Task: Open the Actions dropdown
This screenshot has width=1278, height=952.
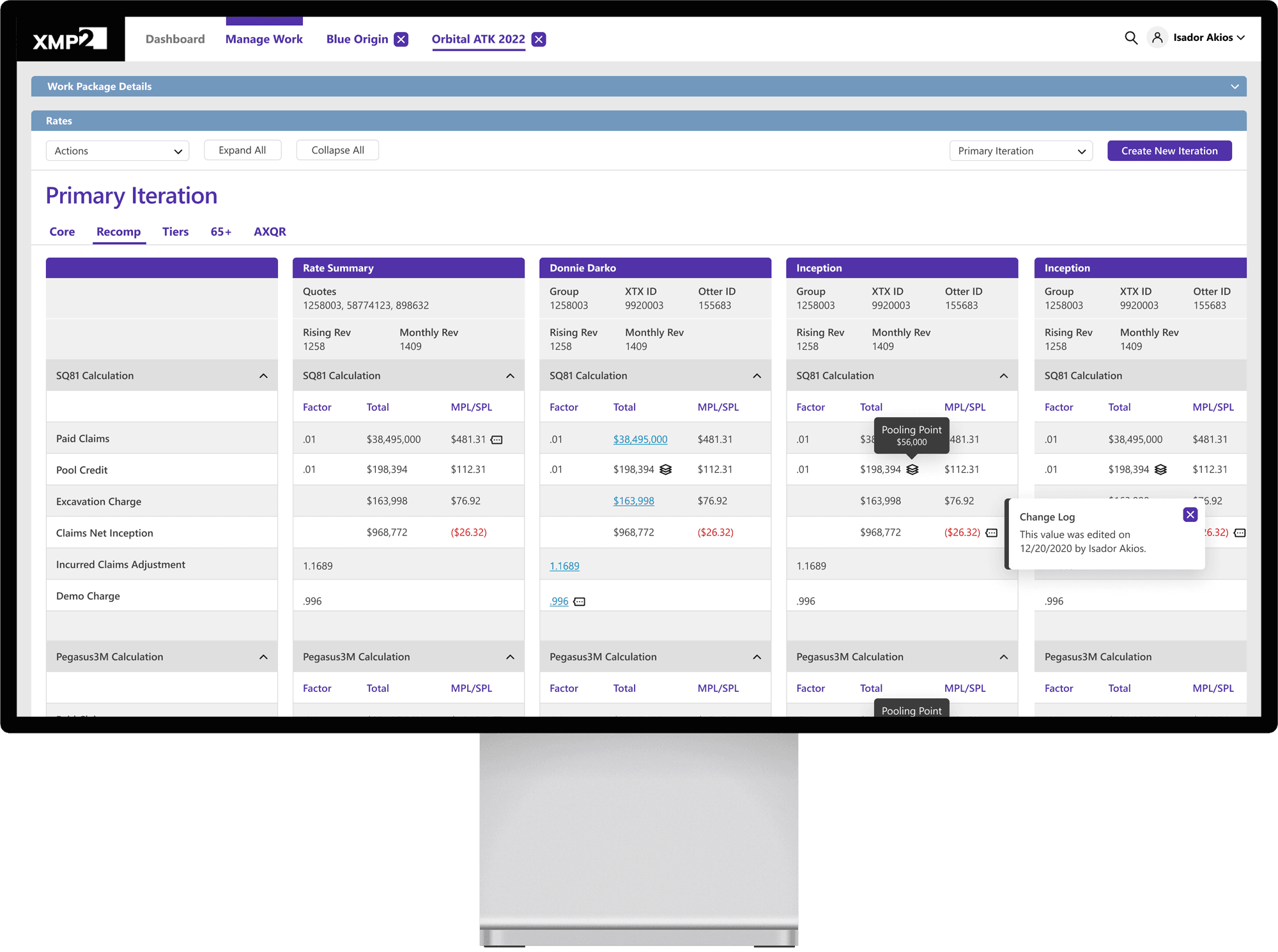Action: click(118, 151)
